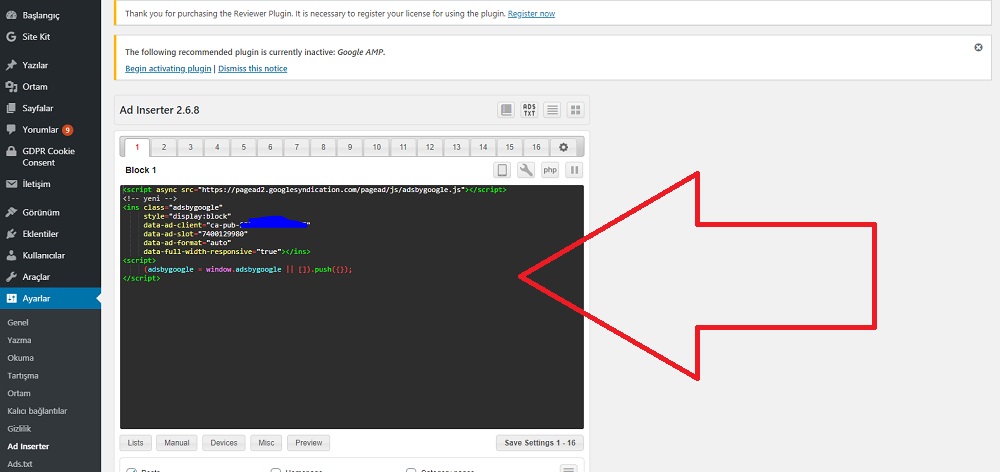The height and width of the screenshot is (472, 1000).
Task: Click the Misc button
Action: (x=266, y=443)
